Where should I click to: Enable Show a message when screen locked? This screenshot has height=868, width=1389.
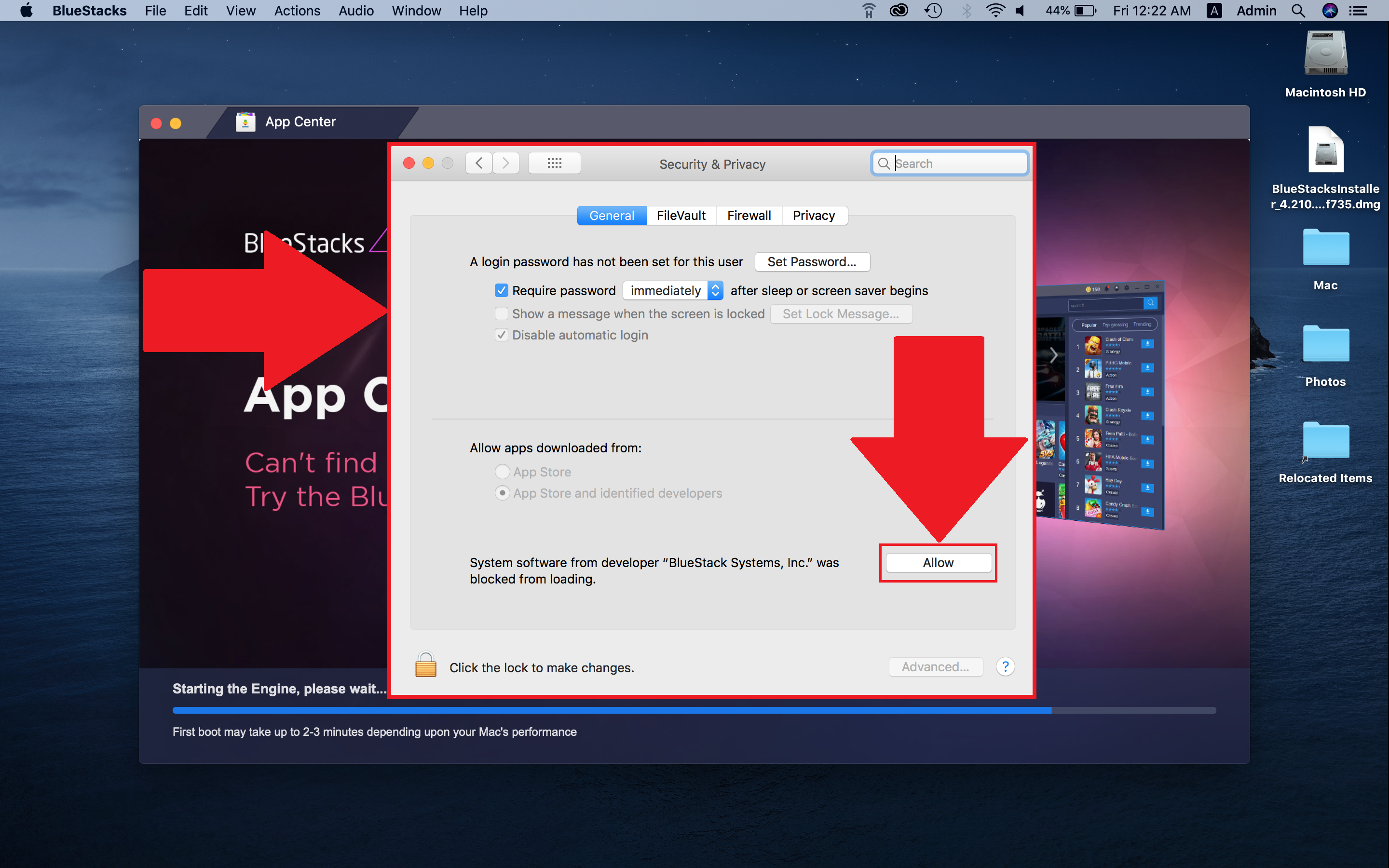pos(500,313)
